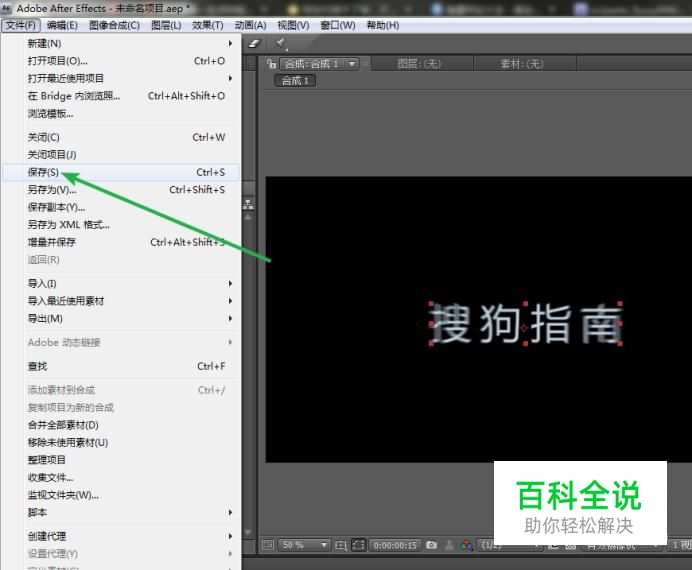692x570 pixels.
Task: Open the 50 % magnification dropdown
Action: coord(304,545)
